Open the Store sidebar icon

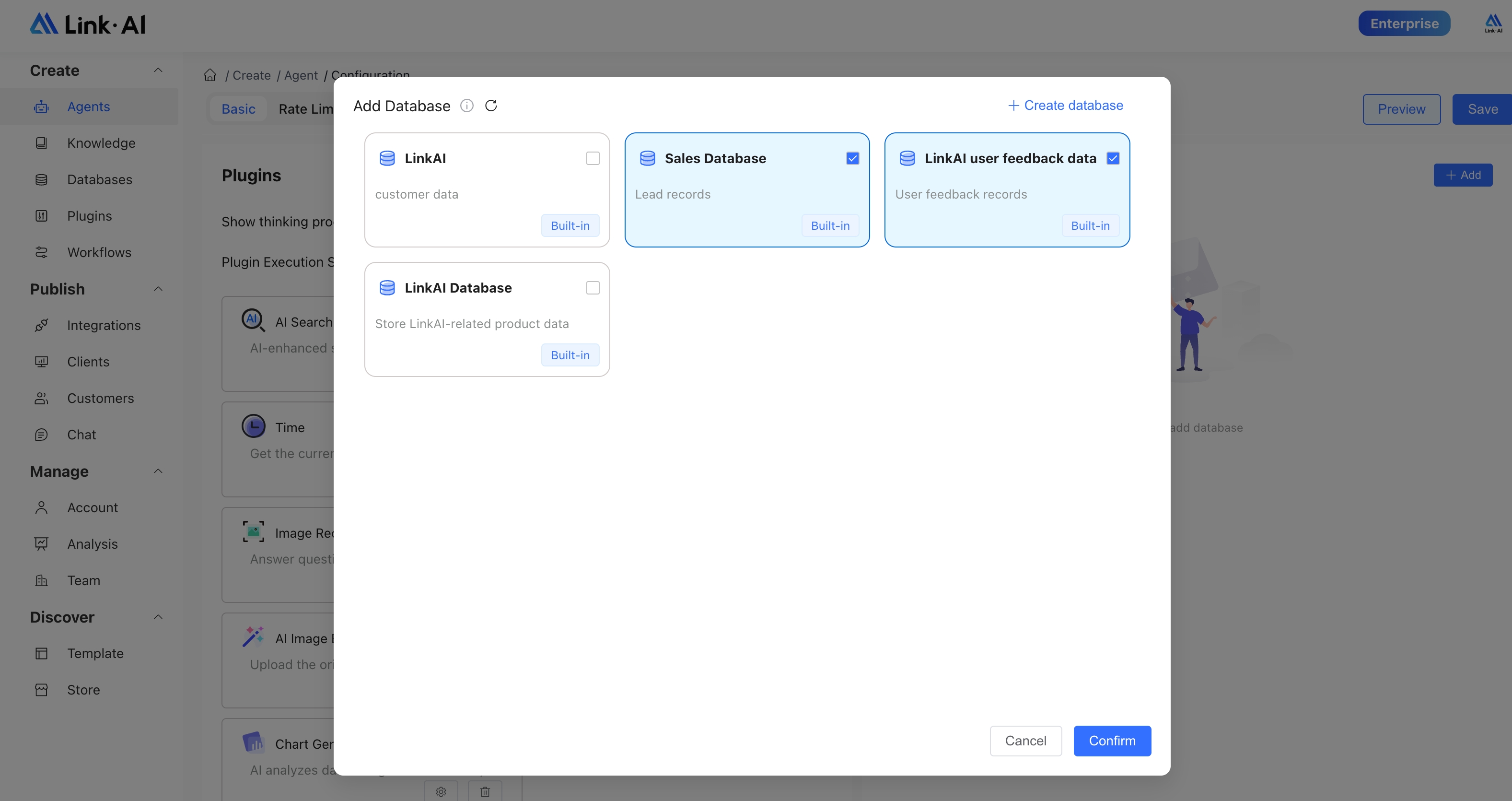tap(41, 690)
